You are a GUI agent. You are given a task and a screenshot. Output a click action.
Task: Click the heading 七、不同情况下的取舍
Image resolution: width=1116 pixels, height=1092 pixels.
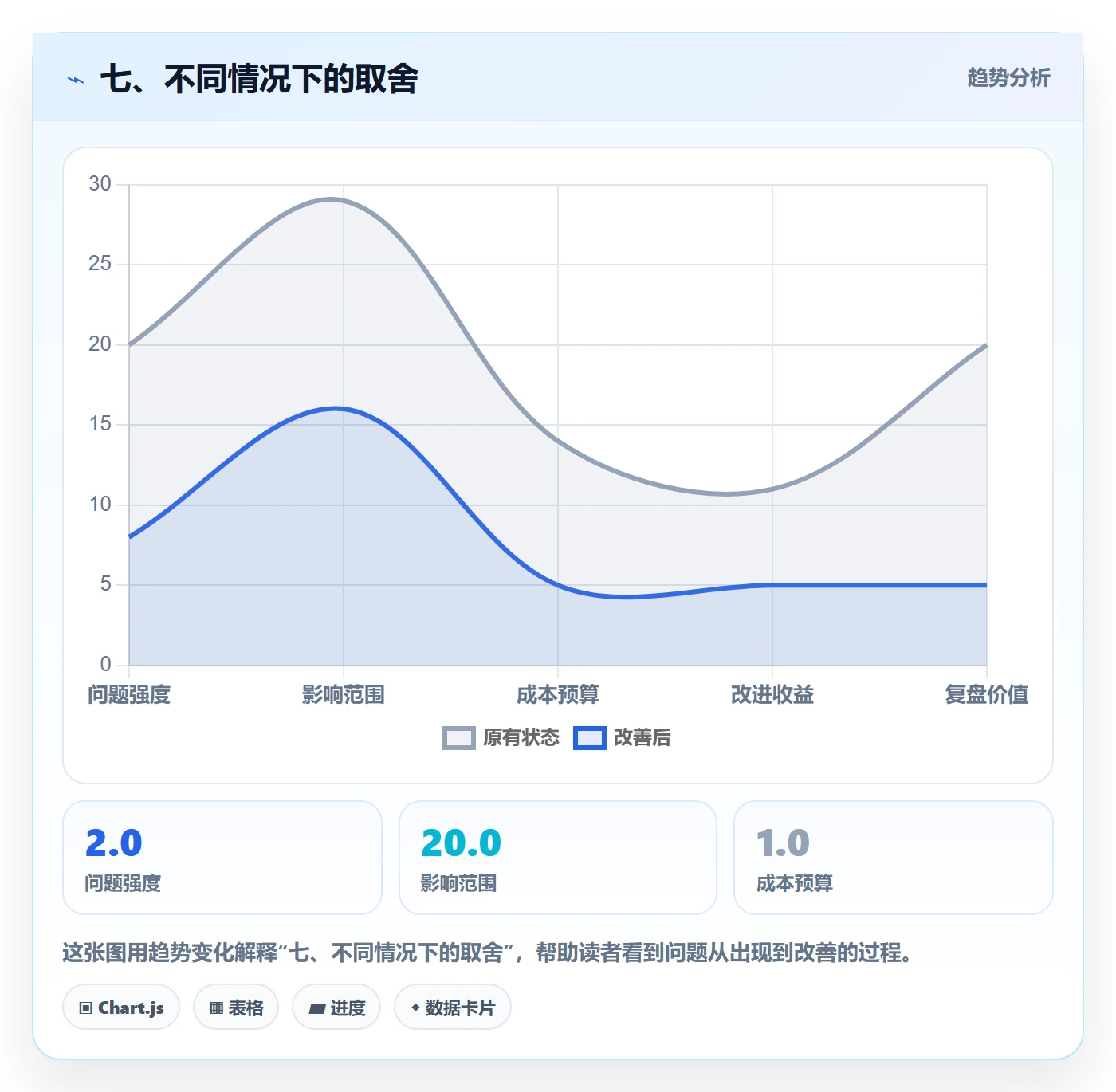pyautogui.click(x=259, y=79)
